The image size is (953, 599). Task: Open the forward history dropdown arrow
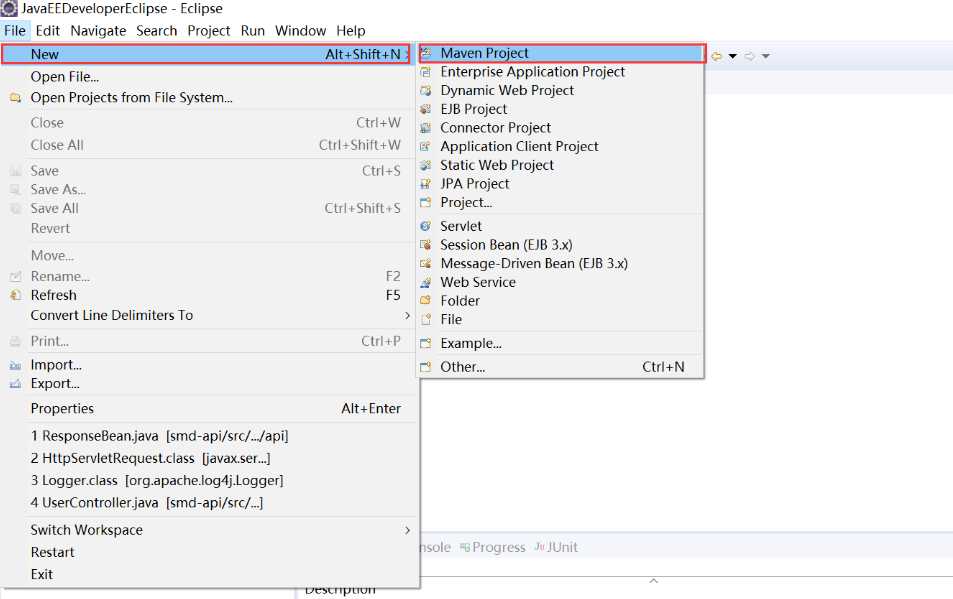pos(766,56)
